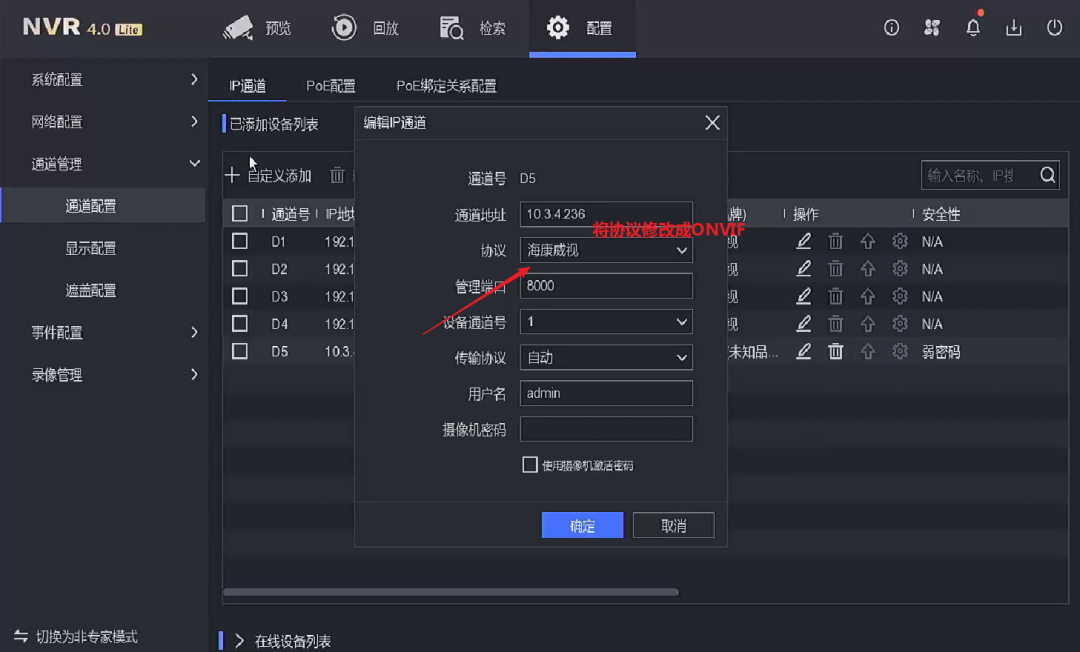The image size is (1080, 652).
Task: Delete channel D5 with the trash icon
Action: pos(836,351)
